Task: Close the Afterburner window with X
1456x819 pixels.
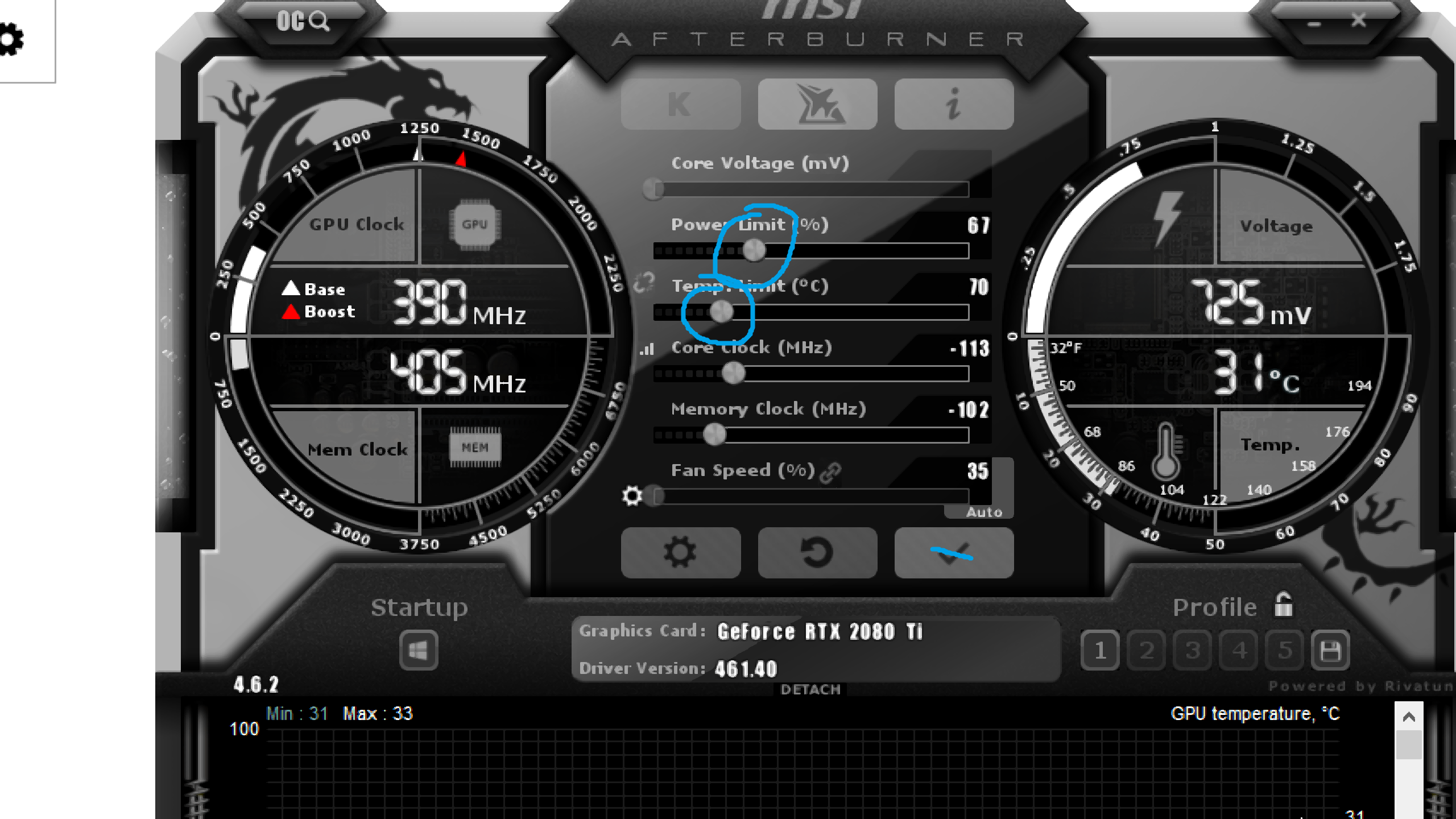Action: click(1358, 20)
